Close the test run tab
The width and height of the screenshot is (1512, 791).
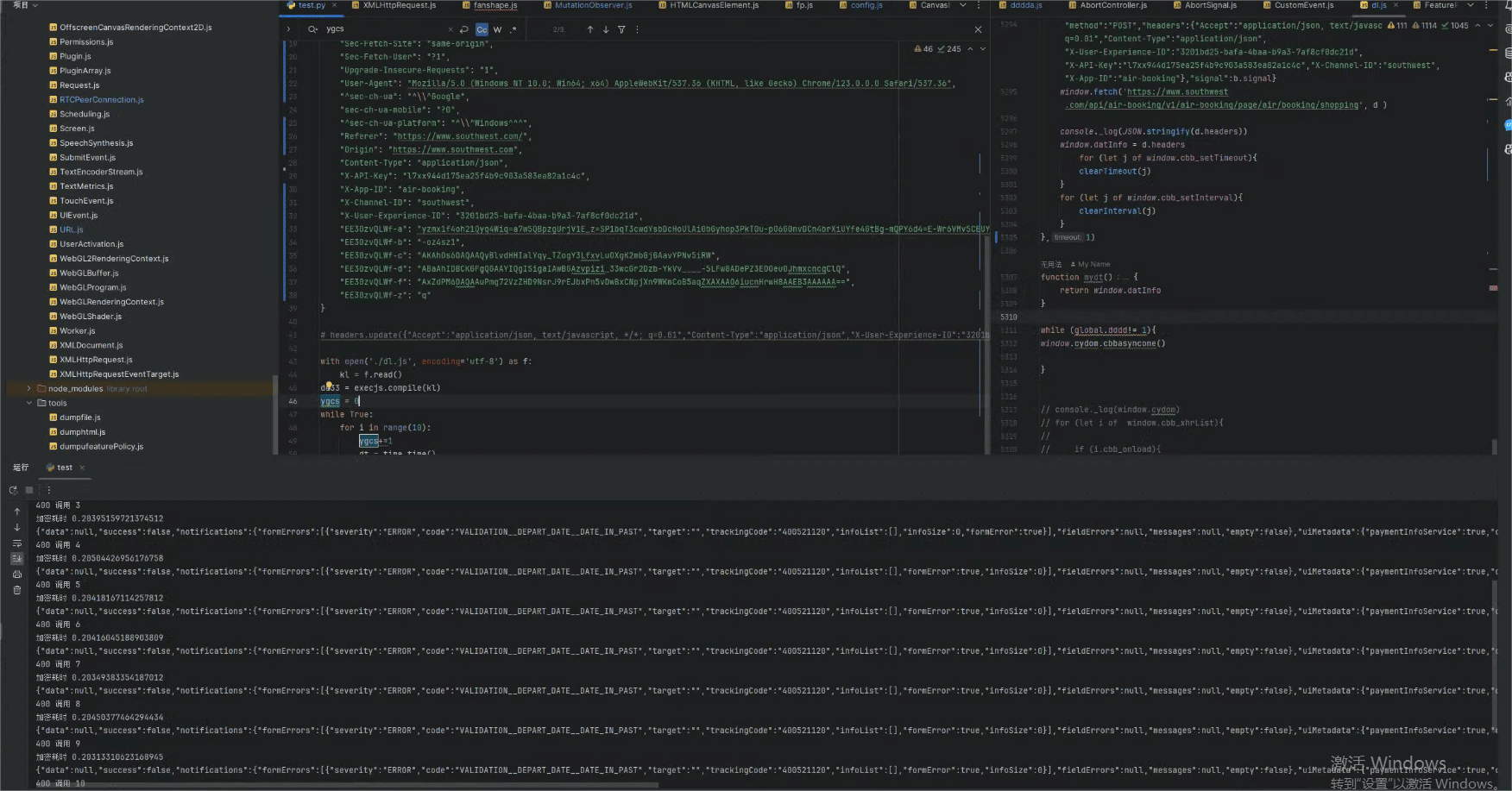tap(82, 468)
